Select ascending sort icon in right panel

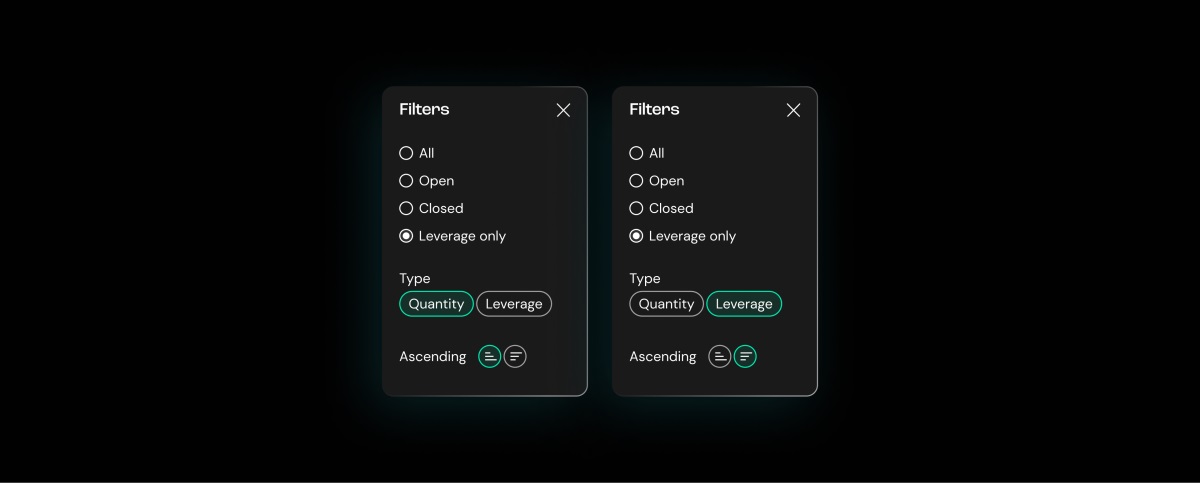click(720, 356)
